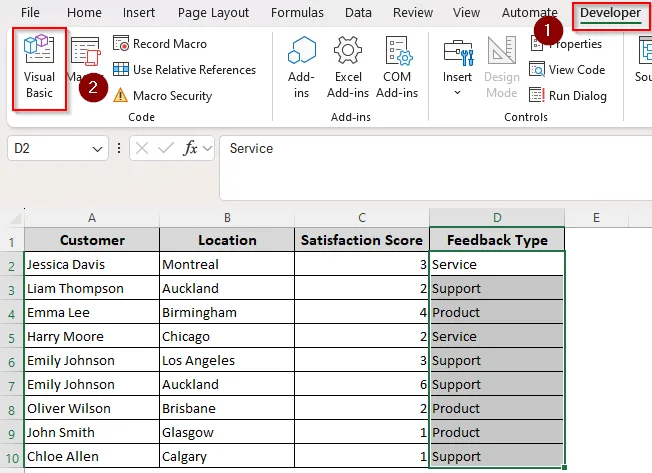This screenshot has width=652, height=473.
Task: Select column A header
Action: click(92, 217)
